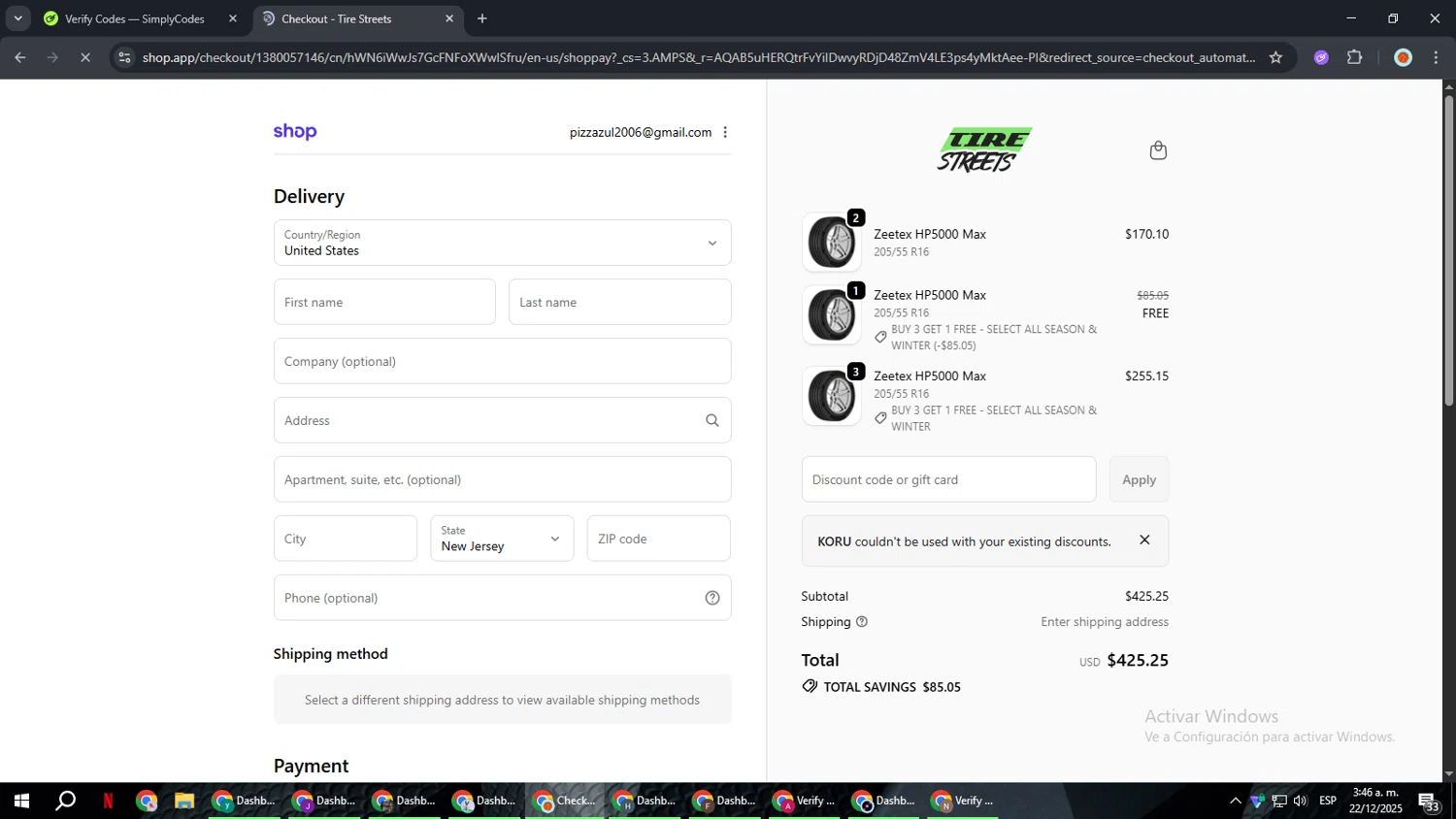This screenshot has height=819, width=1456.
Task: Click the ESP language indicator
Action: [1328, 801]
